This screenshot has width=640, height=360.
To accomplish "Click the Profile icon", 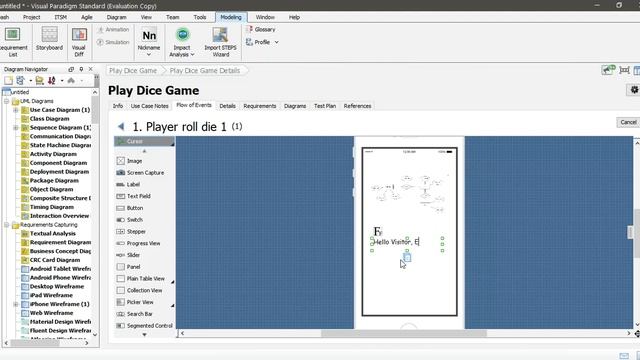I will coord(249,42).
